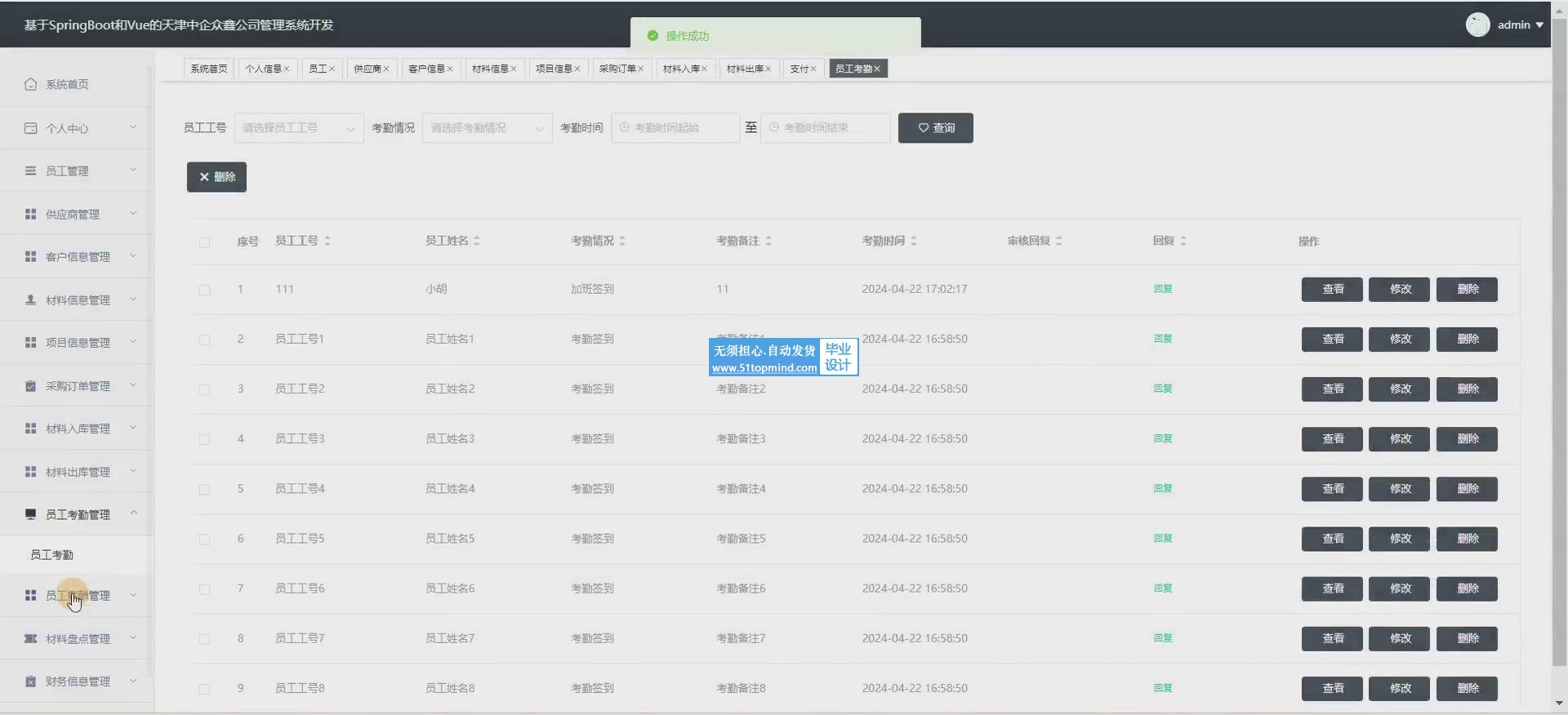1568x715 pixels.
Task: Switch to the 系统首页 tab
Action: pyautogui.click(x=209, y=69)
